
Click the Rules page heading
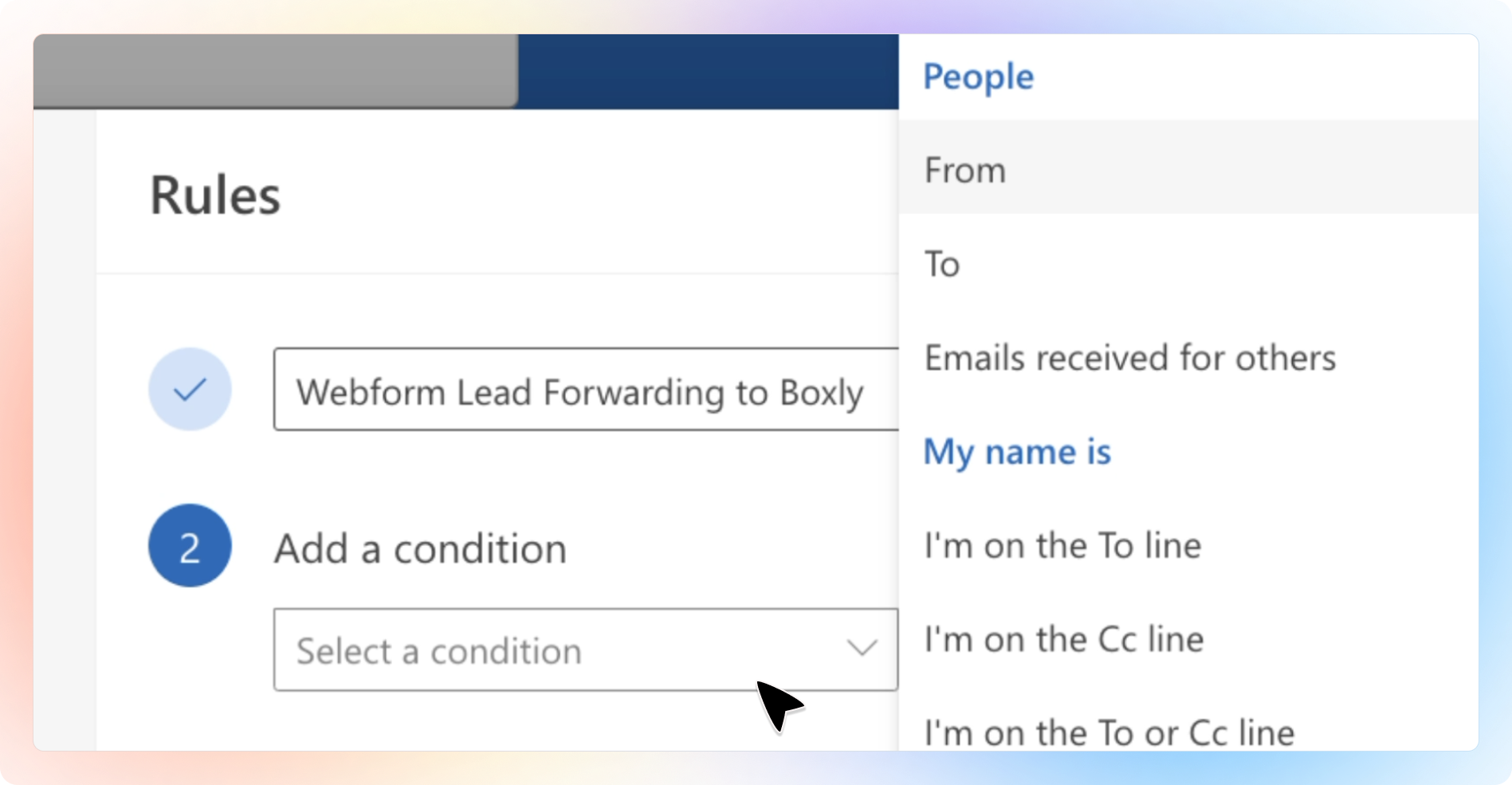215,195
